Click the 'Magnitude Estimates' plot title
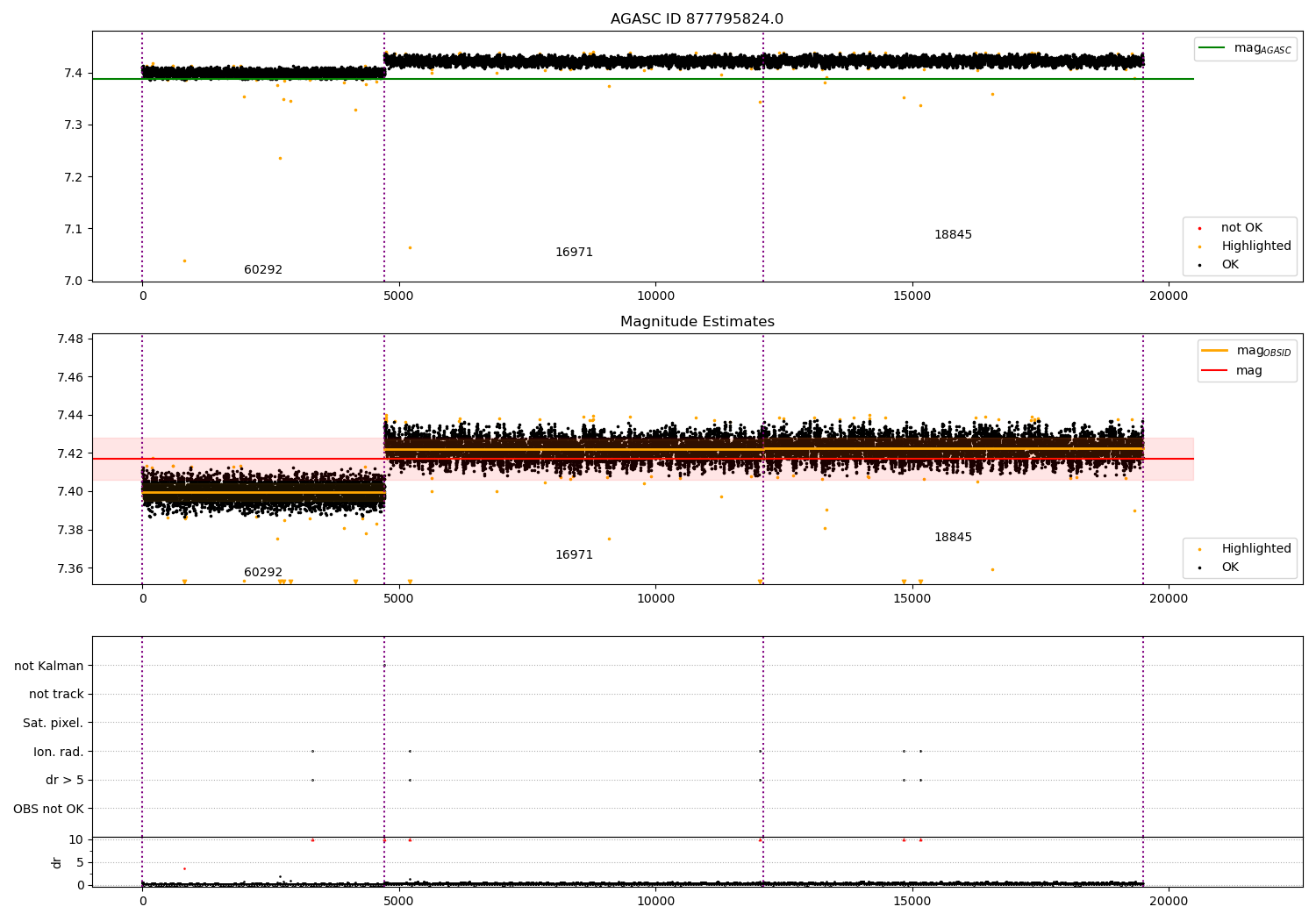1316x921 pixels. pyautogui.click(x=697, y=322)
